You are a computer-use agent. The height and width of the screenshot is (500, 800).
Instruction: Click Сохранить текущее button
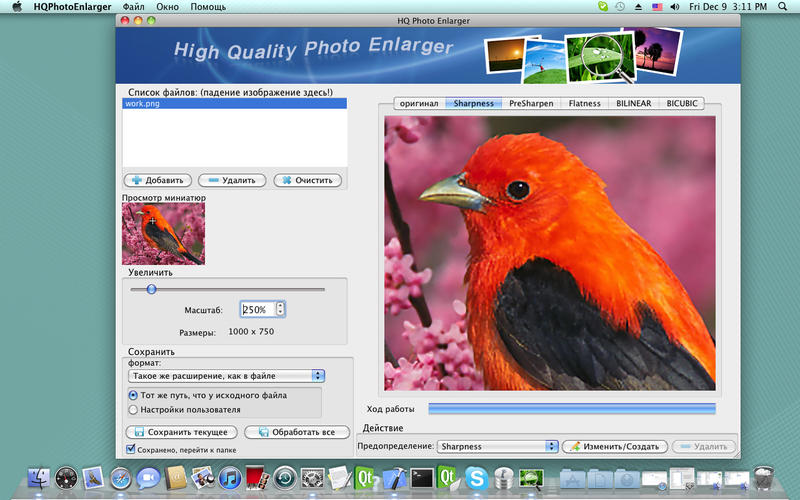point(182,432)
